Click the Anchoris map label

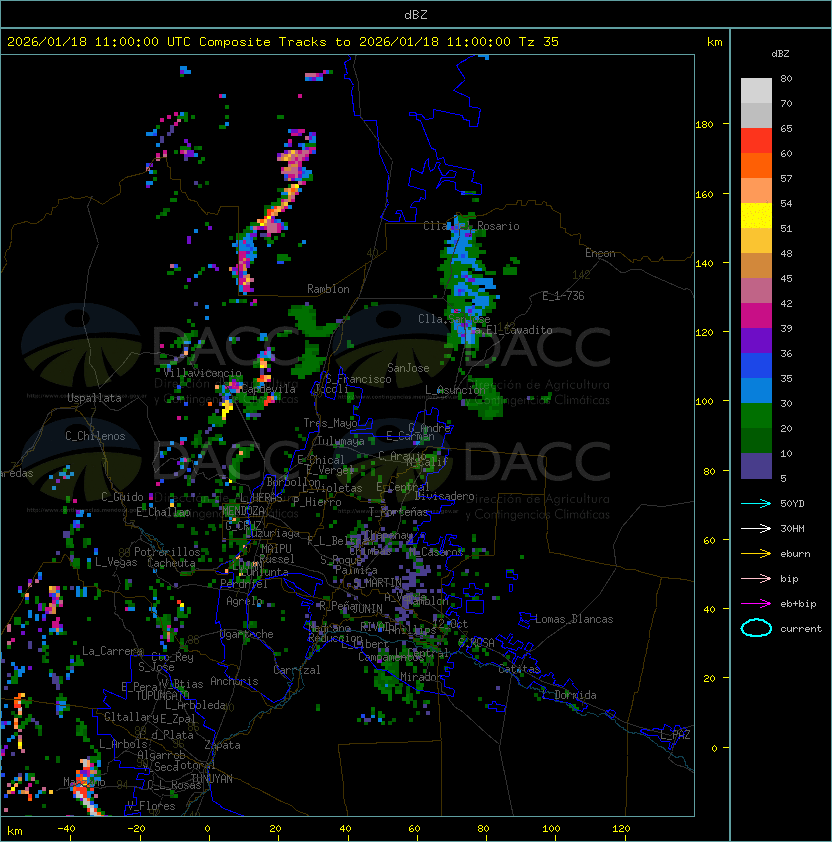coord(234,681)
